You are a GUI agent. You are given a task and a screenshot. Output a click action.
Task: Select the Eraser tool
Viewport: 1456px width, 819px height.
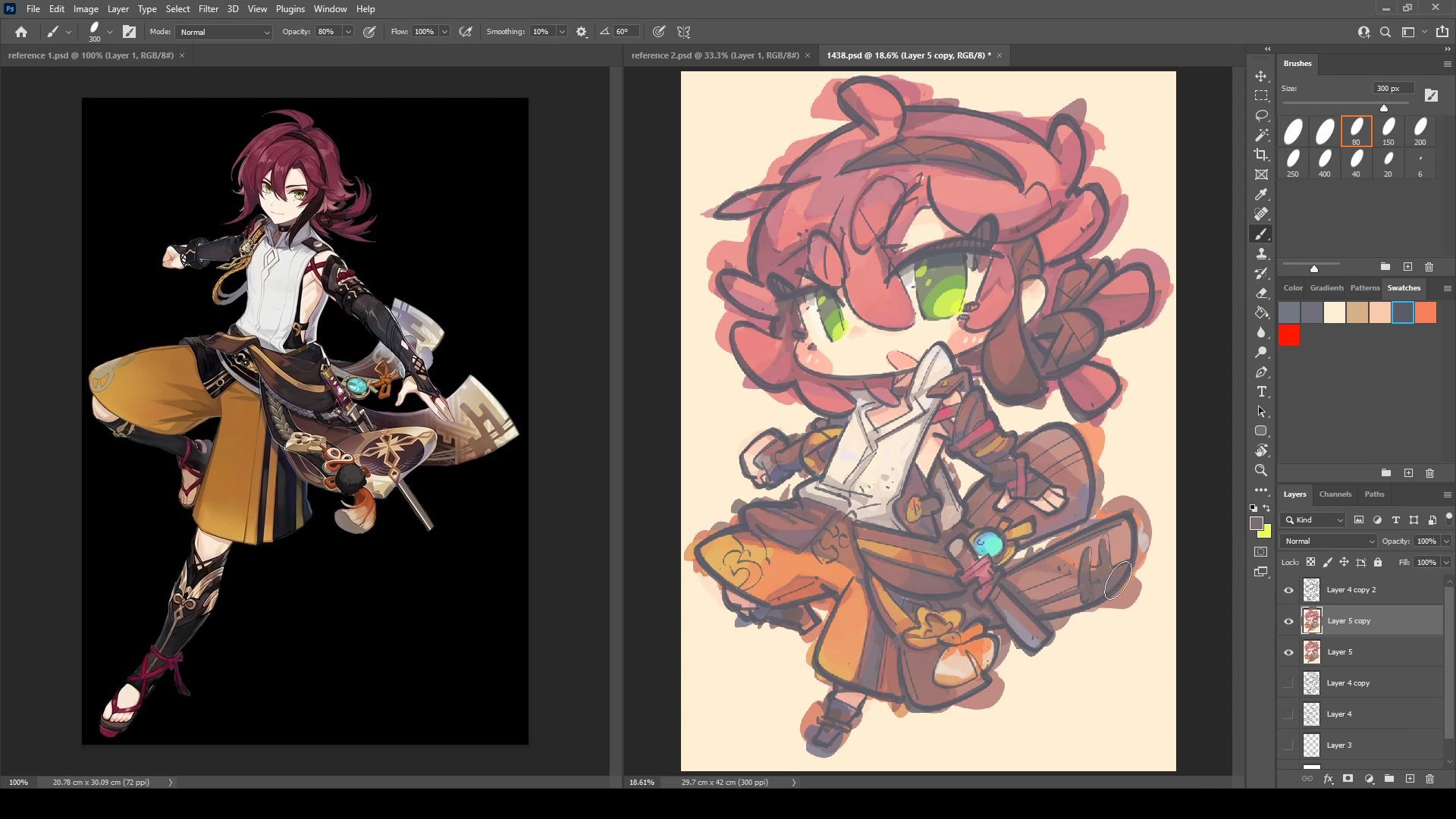(1261, 293)
